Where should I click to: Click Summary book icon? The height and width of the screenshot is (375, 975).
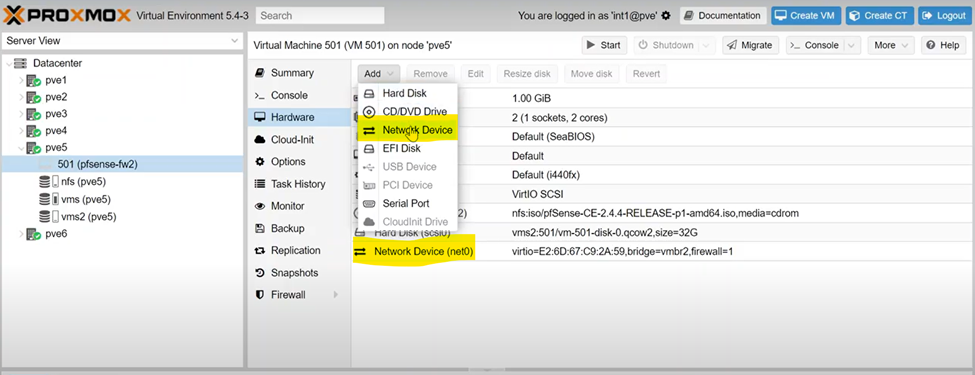pos(260,73)
